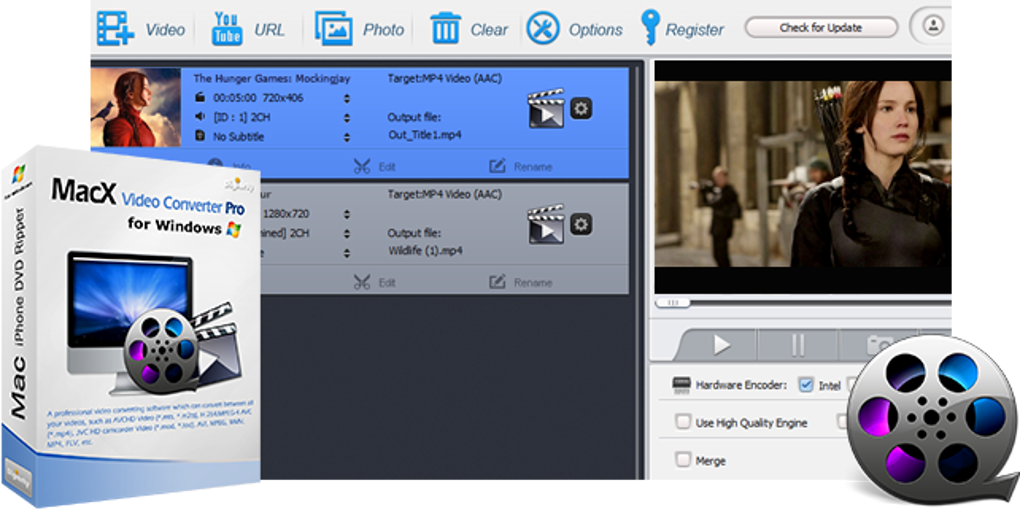
Task: Open Options from the toolbar
Action: coord(595,30)
